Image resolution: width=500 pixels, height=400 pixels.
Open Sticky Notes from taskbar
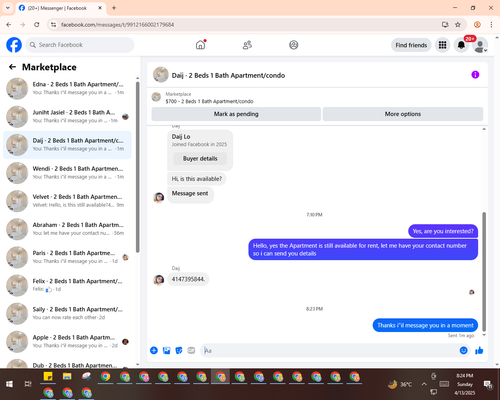coord(48,377)
